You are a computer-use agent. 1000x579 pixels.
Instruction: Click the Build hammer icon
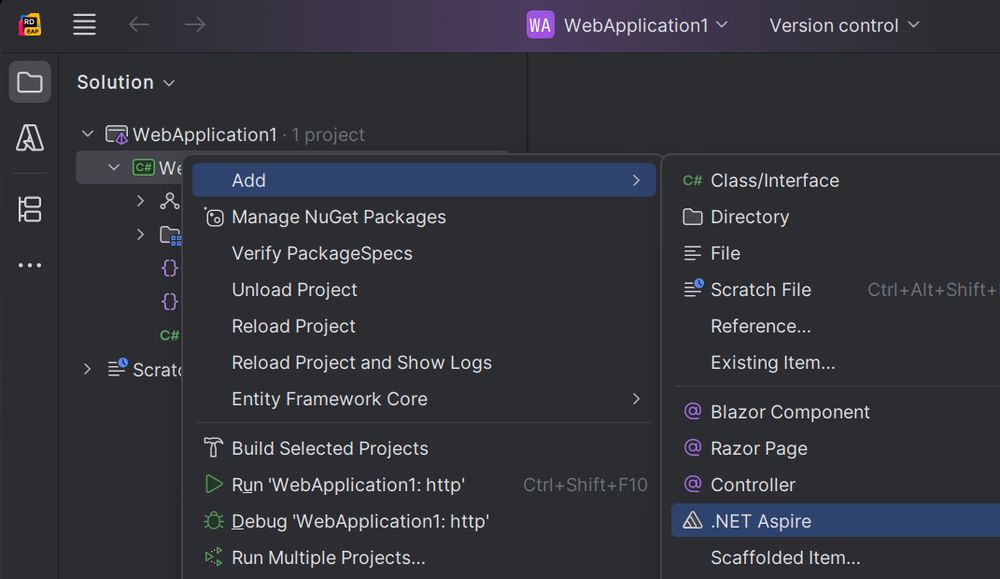pyautogui.click(x=213, y=448)
